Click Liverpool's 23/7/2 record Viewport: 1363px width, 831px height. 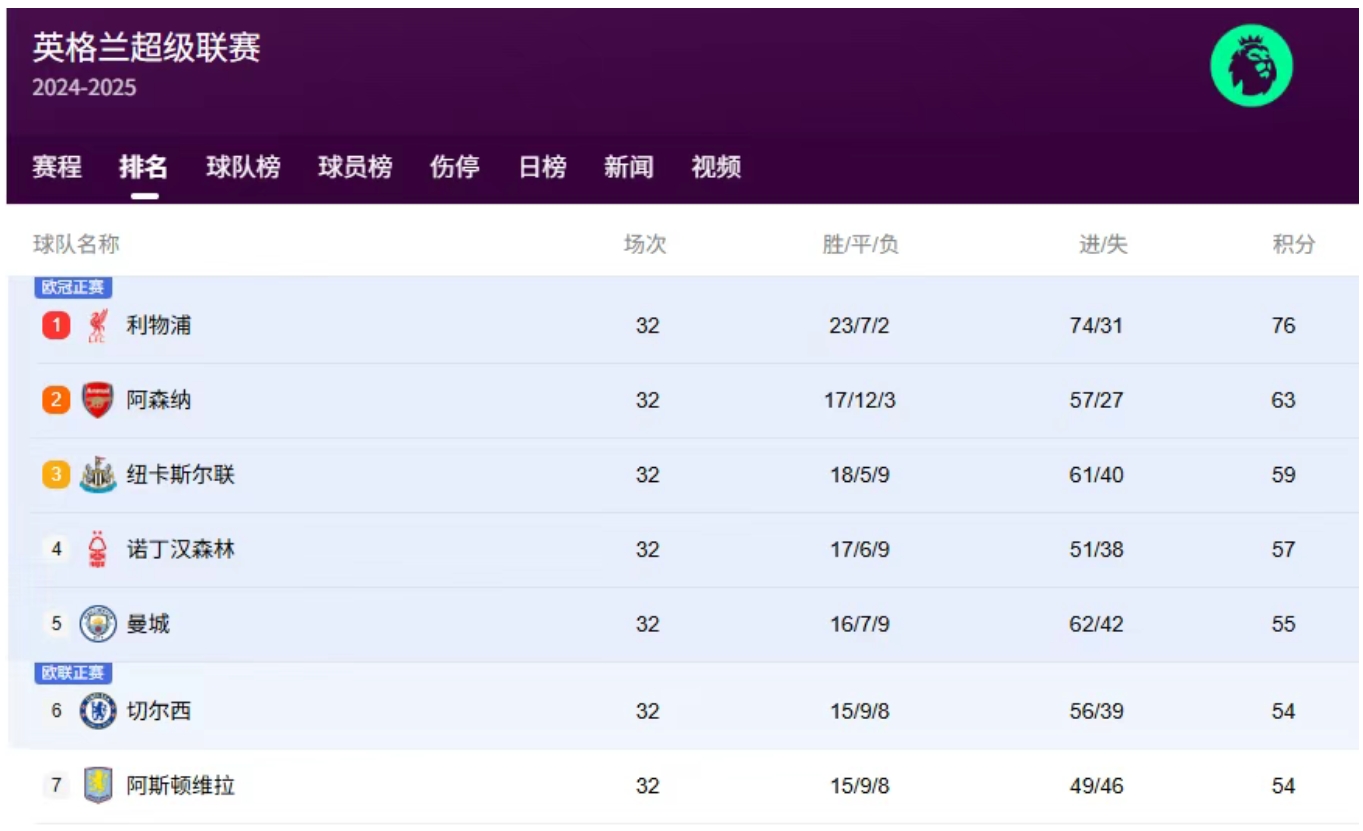[x=859, y=326]
